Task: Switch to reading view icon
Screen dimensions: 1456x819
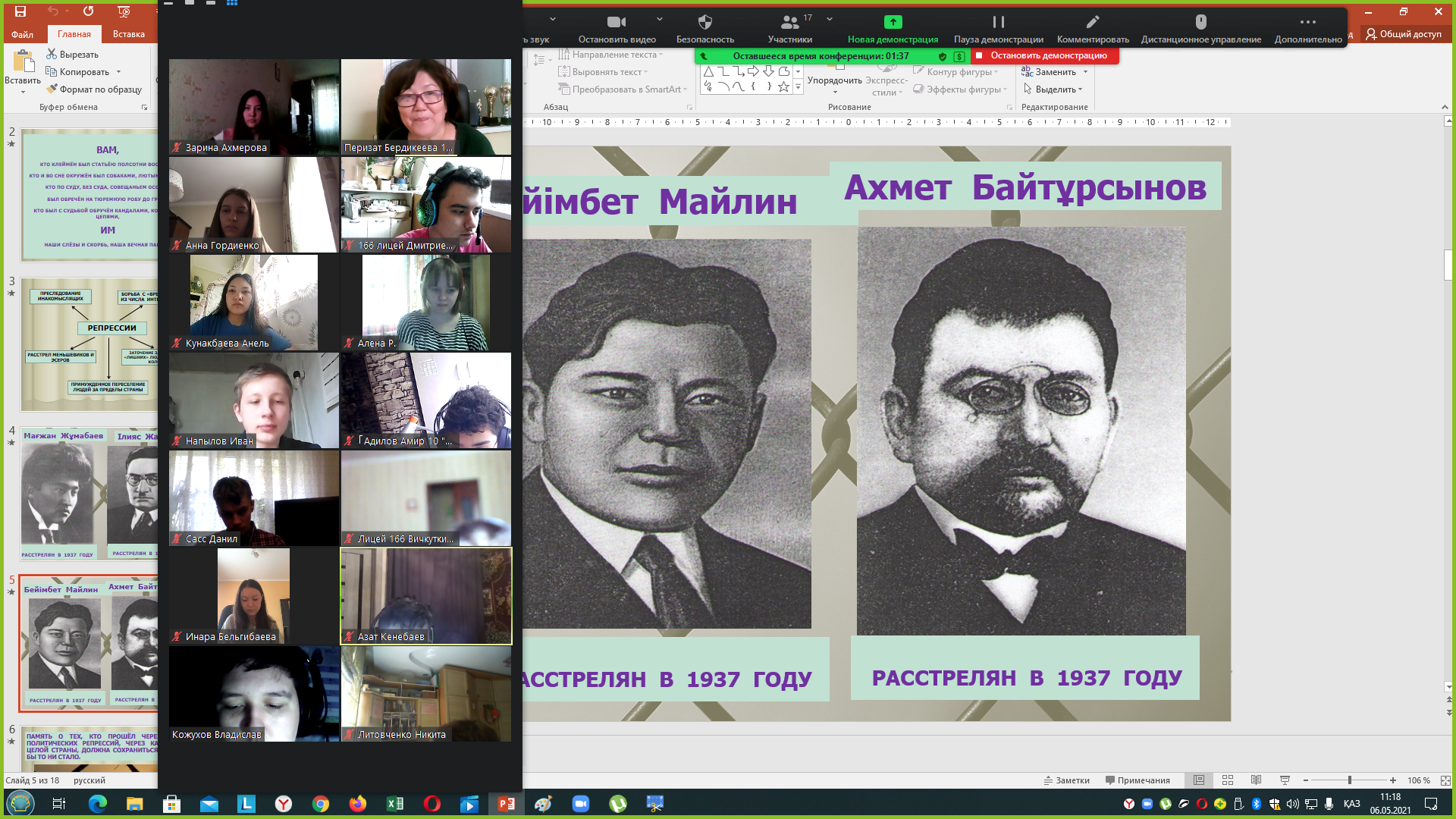Action: (1256, 780)
